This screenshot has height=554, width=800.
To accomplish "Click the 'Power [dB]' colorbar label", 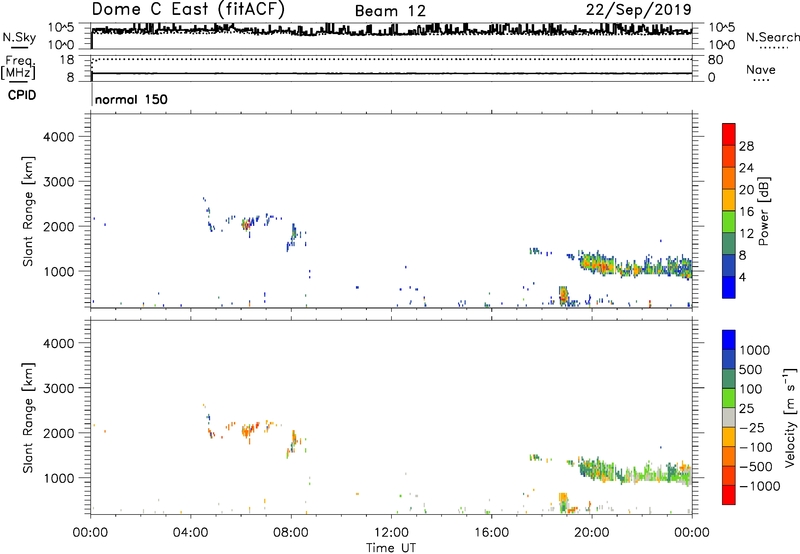I will coord(764,211).
